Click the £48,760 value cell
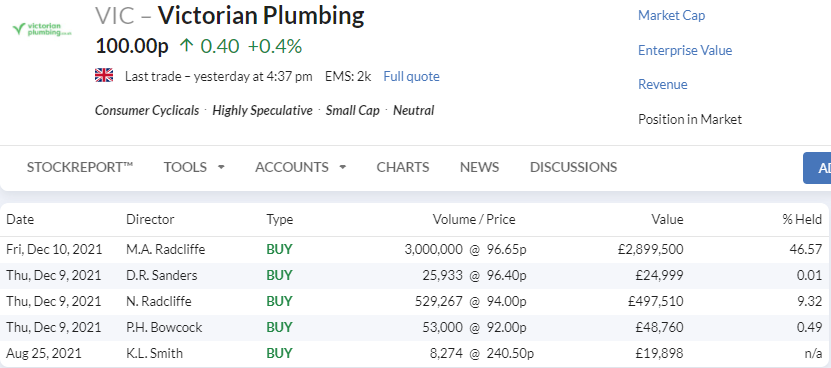Image resolution: width=831 pixels, height=368 pixels. (660, 327)
